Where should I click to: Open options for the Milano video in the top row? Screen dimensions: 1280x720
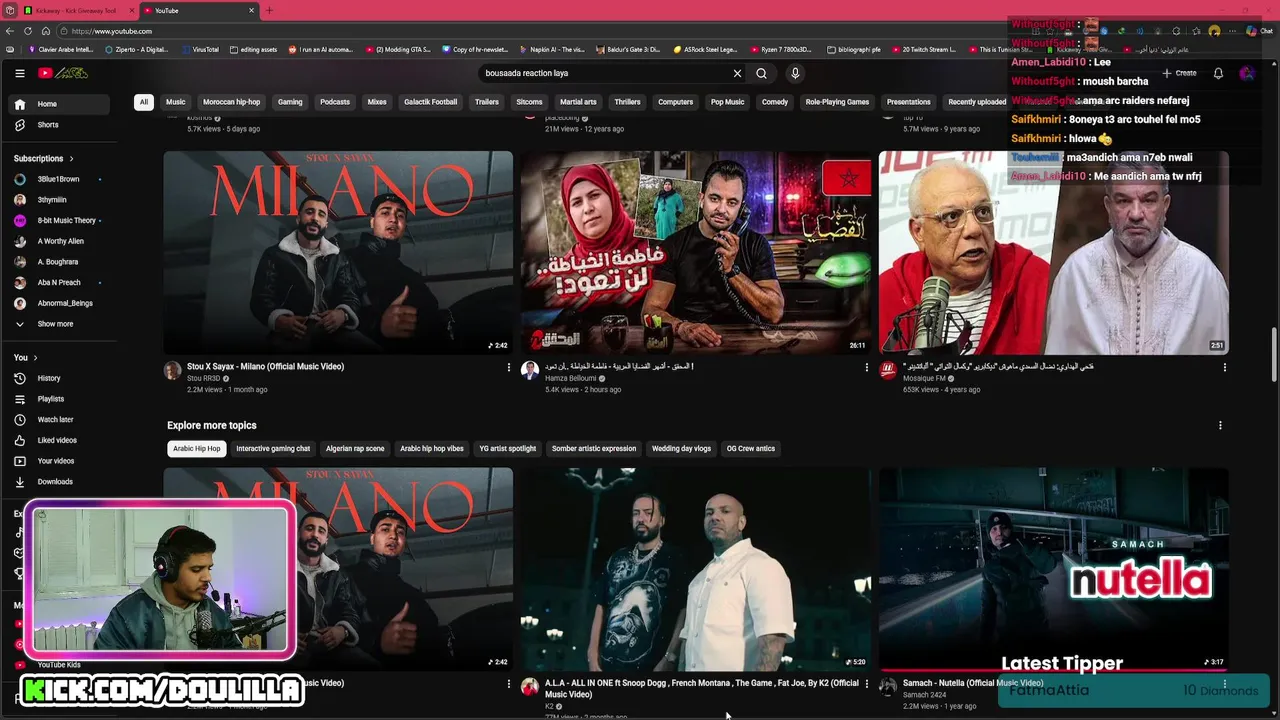508,367
